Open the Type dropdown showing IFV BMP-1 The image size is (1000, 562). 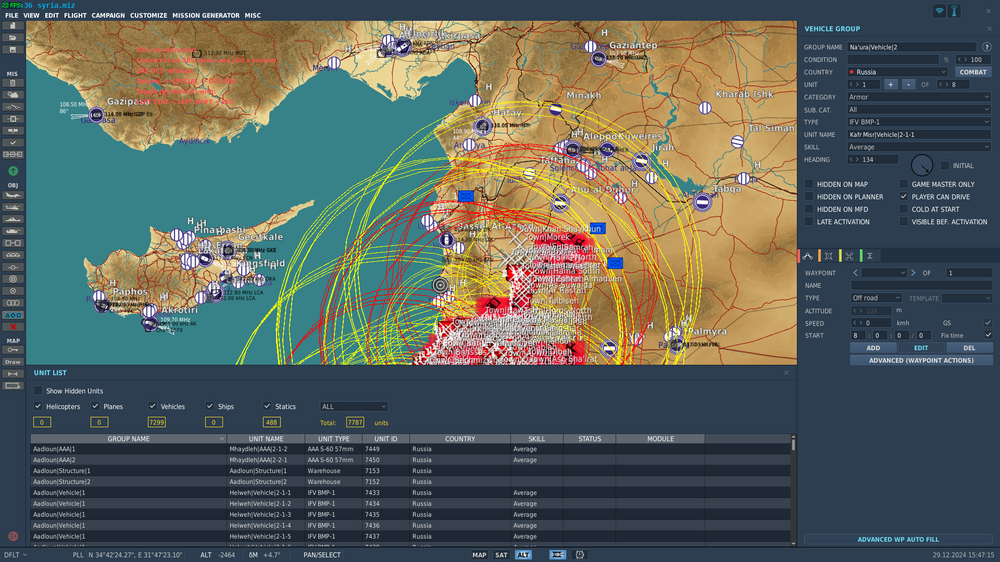tap(919, 122)
